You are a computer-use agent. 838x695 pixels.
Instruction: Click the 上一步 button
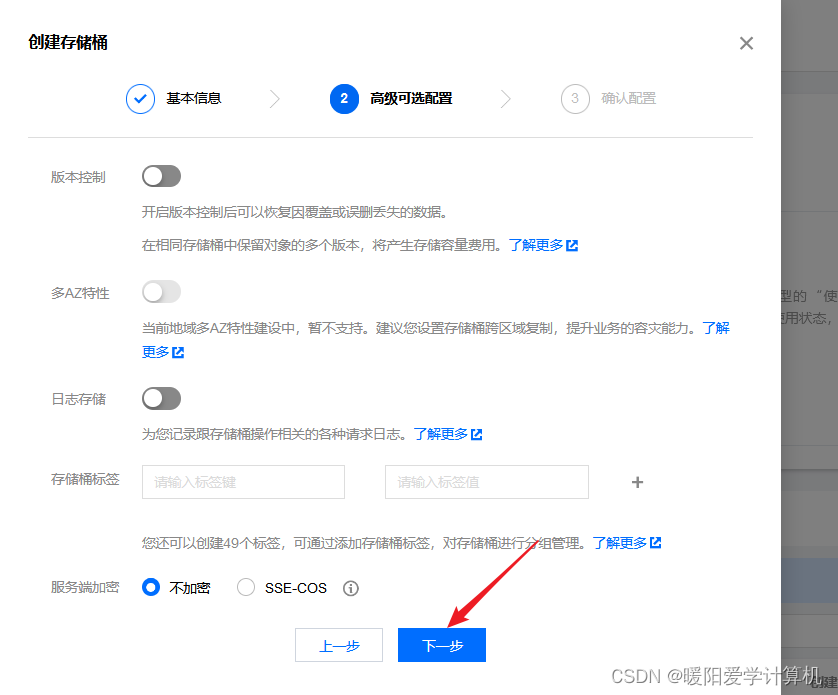339,645
